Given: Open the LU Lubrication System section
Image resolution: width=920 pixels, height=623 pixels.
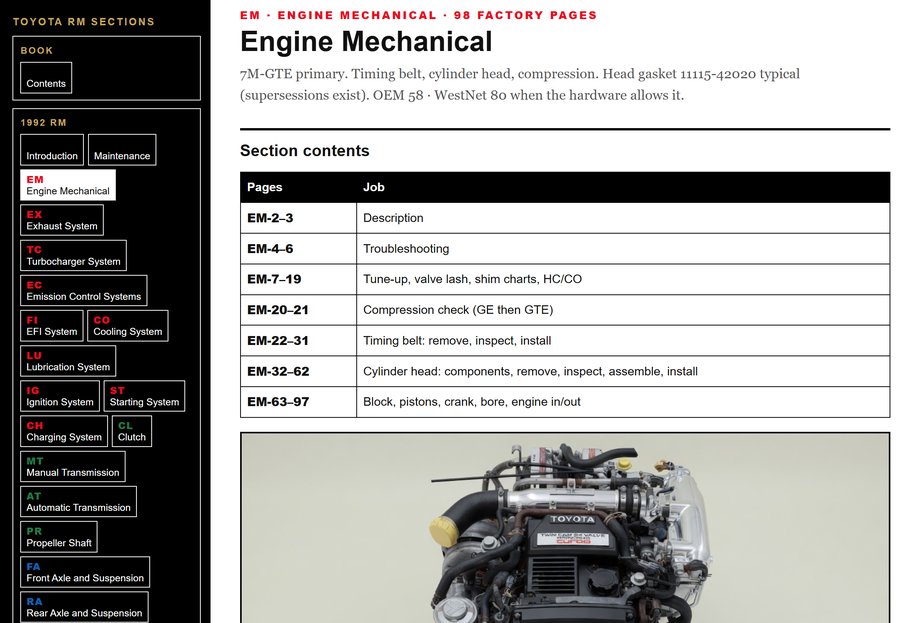Looking at the screenshot, I should click(68, 361).
